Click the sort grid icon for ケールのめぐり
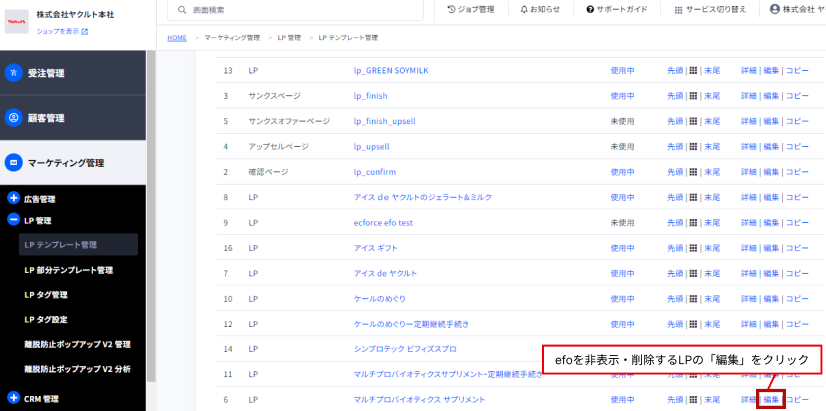 pos(694,299)
